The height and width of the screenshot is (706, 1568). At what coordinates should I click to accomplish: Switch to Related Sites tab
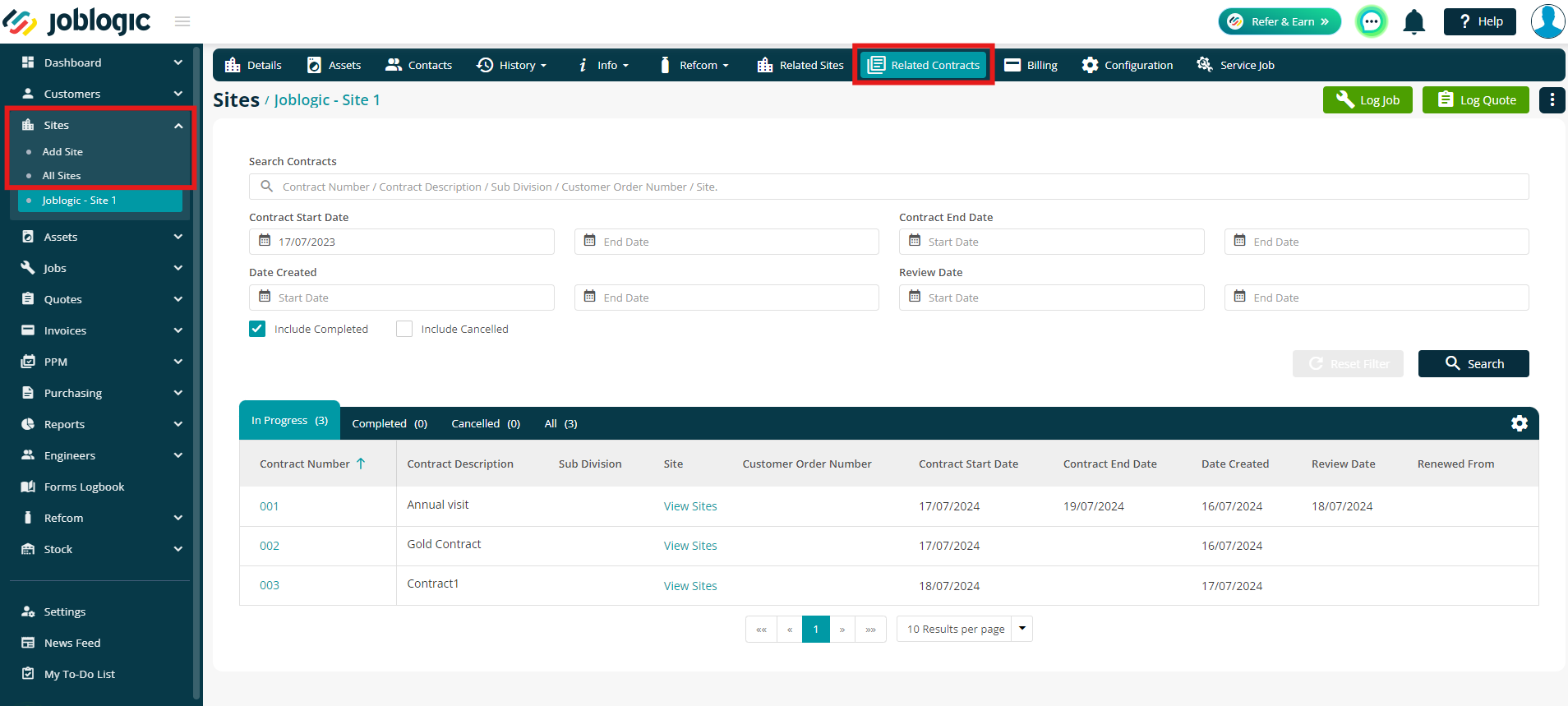coord(800,65)
